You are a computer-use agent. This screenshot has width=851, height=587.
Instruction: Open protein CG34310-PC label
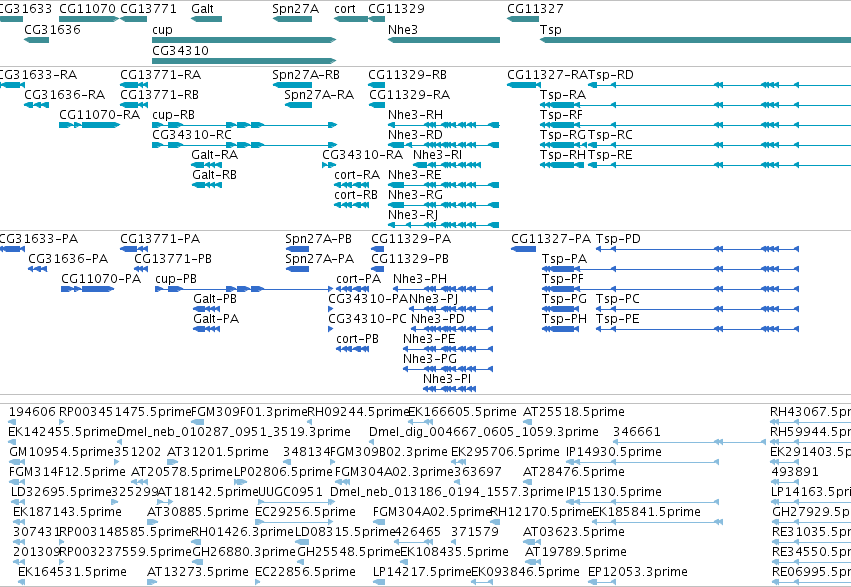[367, 319]
